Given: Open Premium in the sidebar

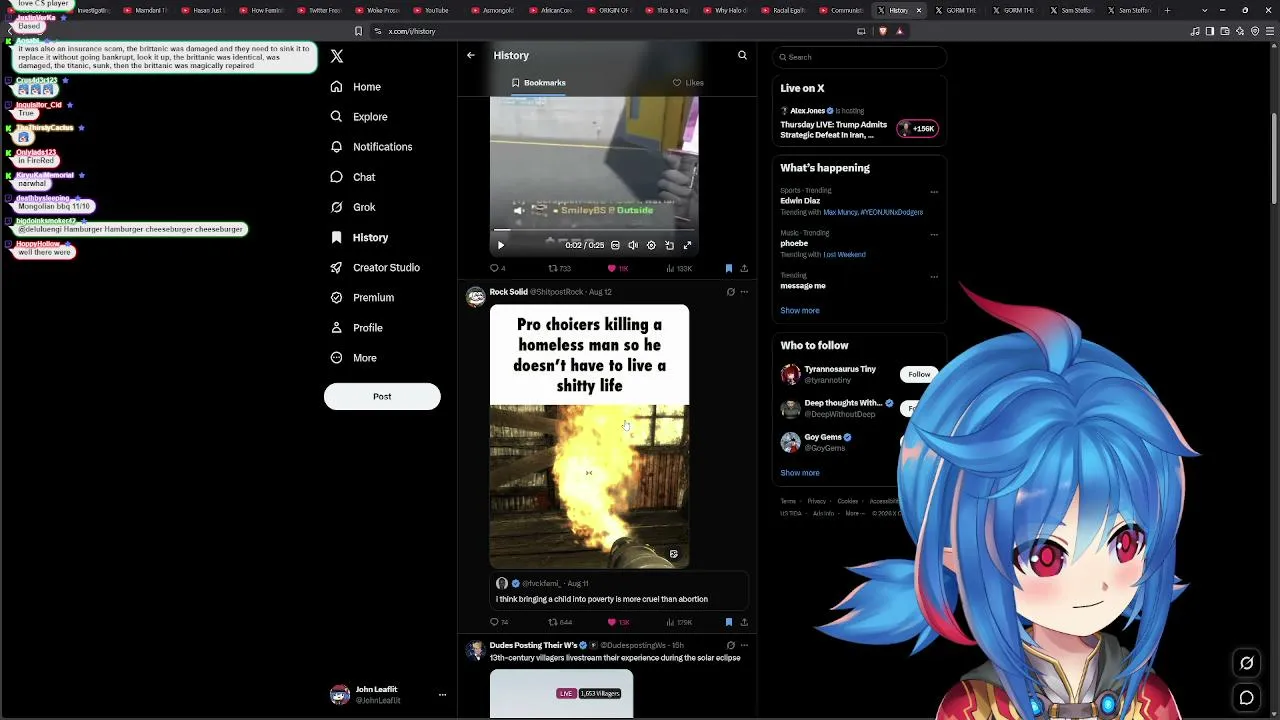Looking at the screenshot, I should 362,298.
